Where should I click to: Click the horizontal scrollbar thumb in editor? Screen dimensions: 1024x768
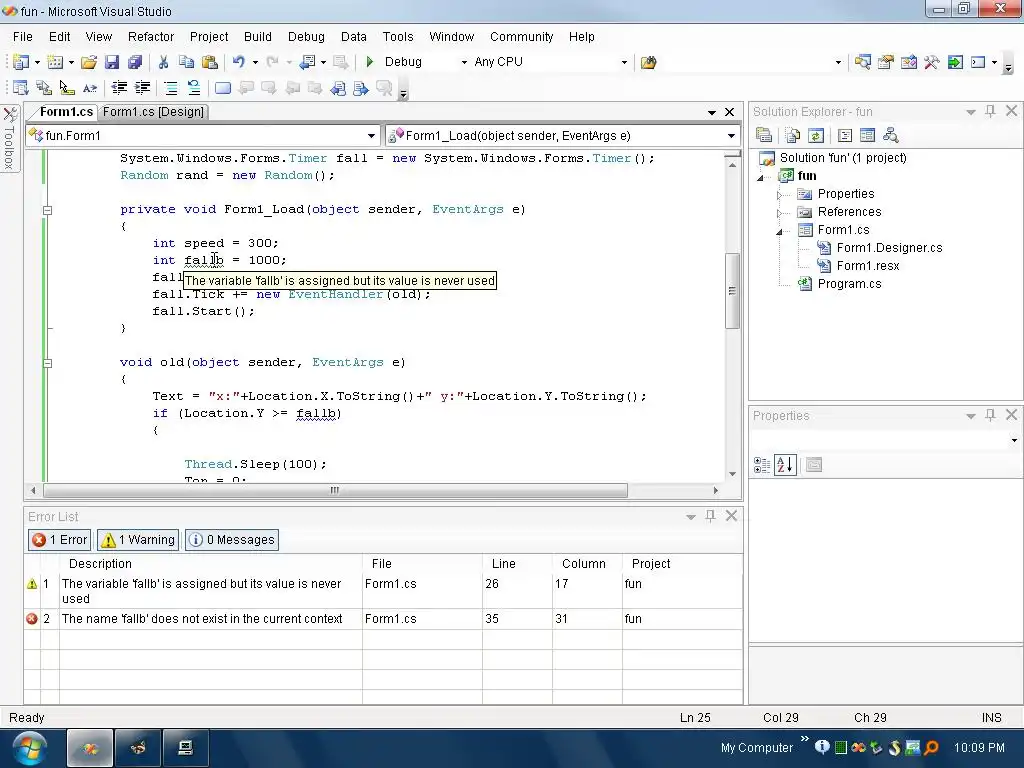tap(335, 490)
